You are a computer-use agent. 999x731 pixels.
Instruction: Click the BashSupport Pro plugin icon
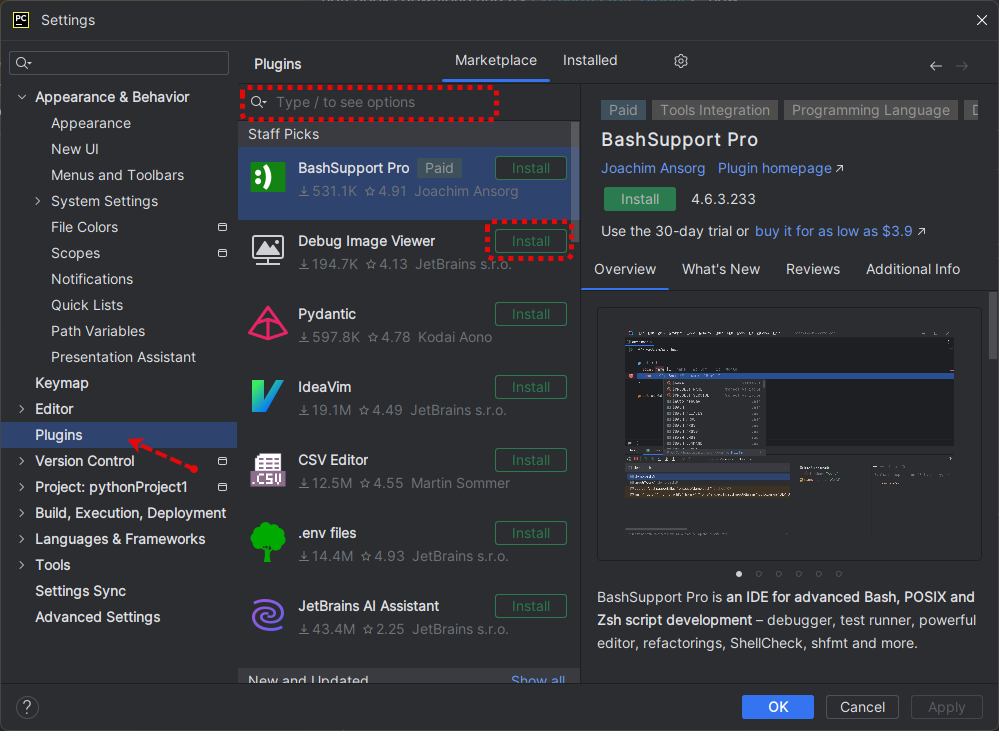tap(268, 177)
